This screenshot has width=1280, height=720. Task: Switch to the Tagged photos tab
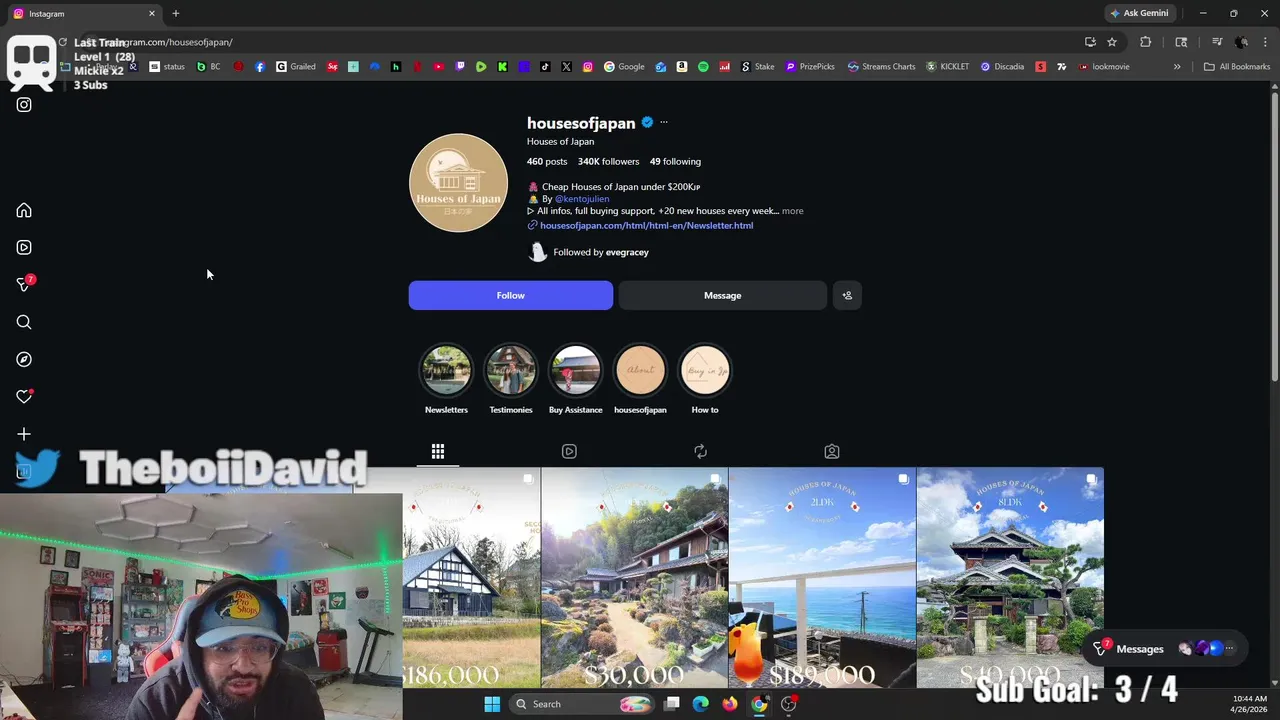831,452
